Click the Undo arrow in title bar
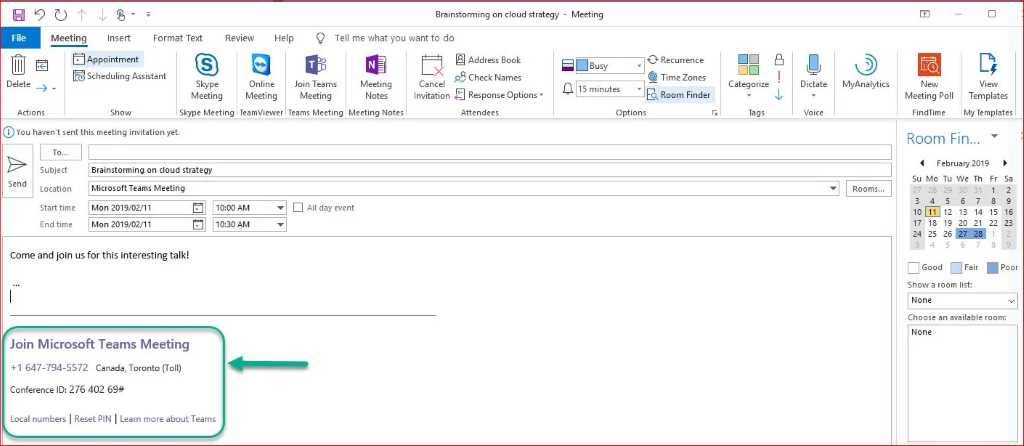 [40, 14]
